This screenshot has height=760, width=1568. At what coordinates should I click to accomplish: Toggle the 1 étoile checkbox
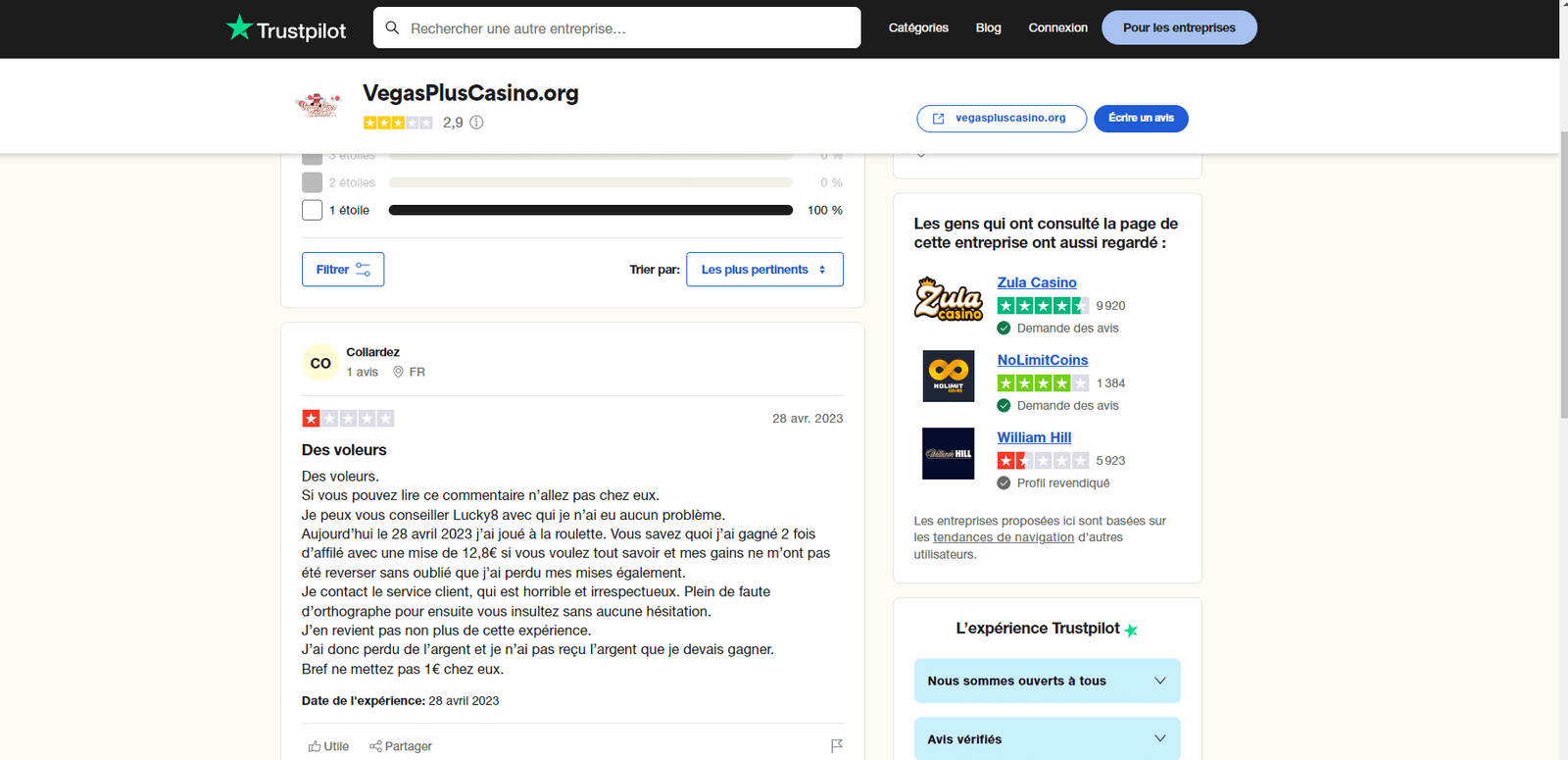[x=313, y=210]
